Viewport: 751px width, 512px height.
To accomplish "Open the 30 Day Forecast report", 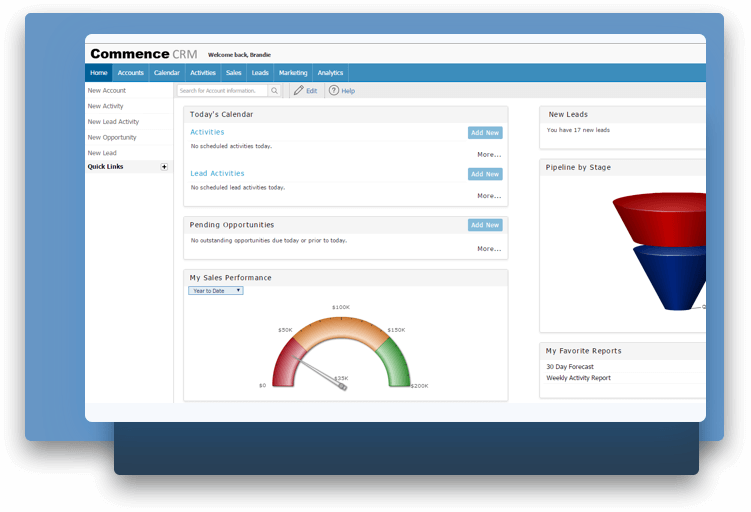I will point(570,367).
